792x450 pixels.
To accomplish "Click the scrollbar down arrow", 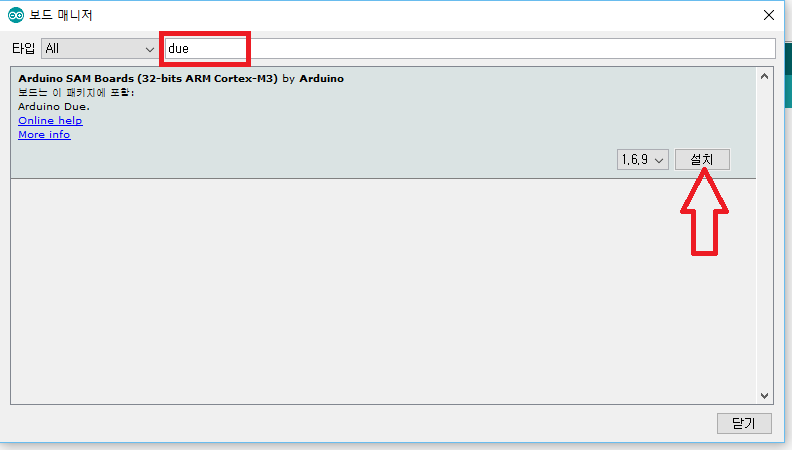I will coord(764,396).
